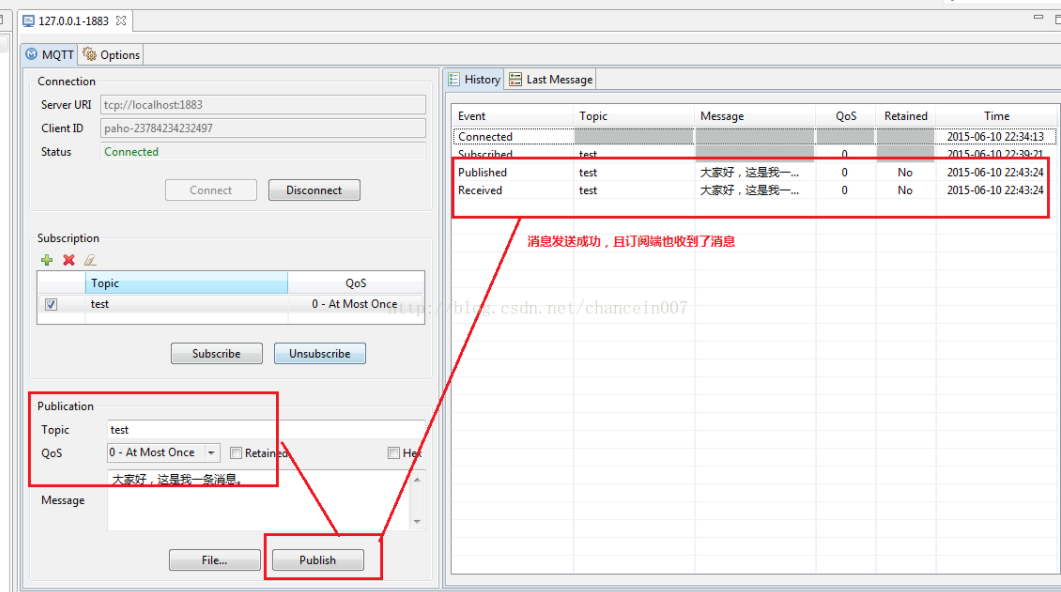Close the 127.0.0.1-1883 editor tab
This screenshot has width=1061, height=592.
[x=121, y=20]
